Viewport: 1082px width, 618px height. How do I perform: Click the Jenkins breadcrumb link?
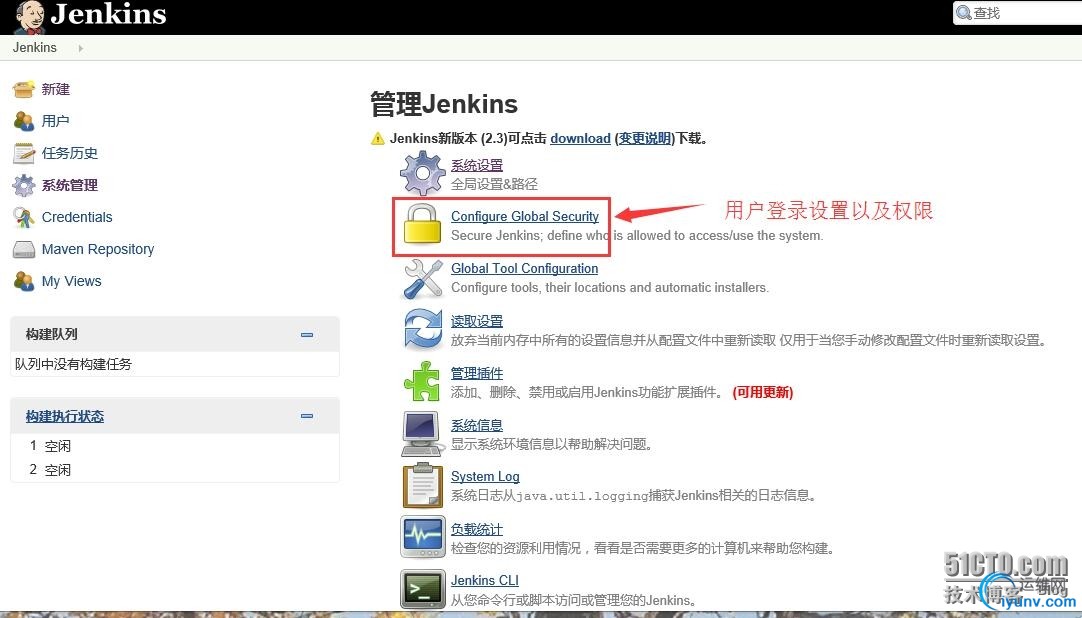coord(35,48)
